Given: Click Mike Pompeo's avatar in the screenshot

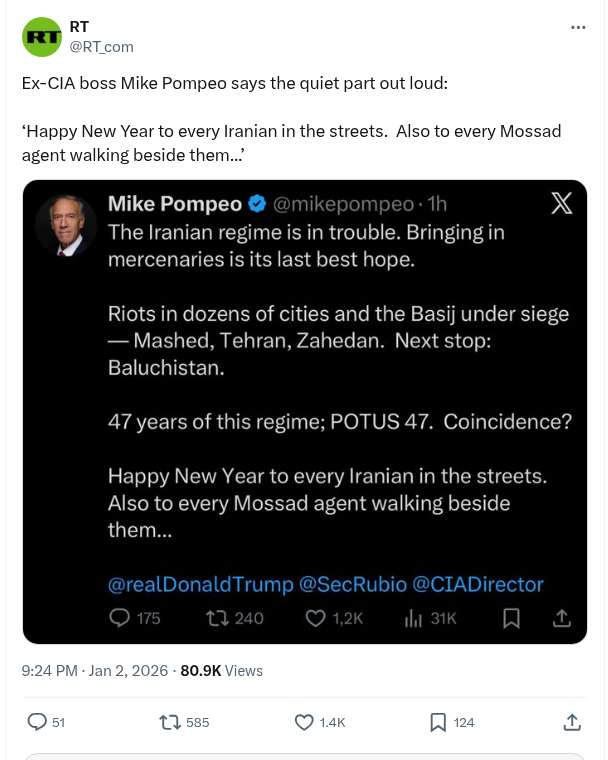Looking at the screenshot, I should coord(66,225).
